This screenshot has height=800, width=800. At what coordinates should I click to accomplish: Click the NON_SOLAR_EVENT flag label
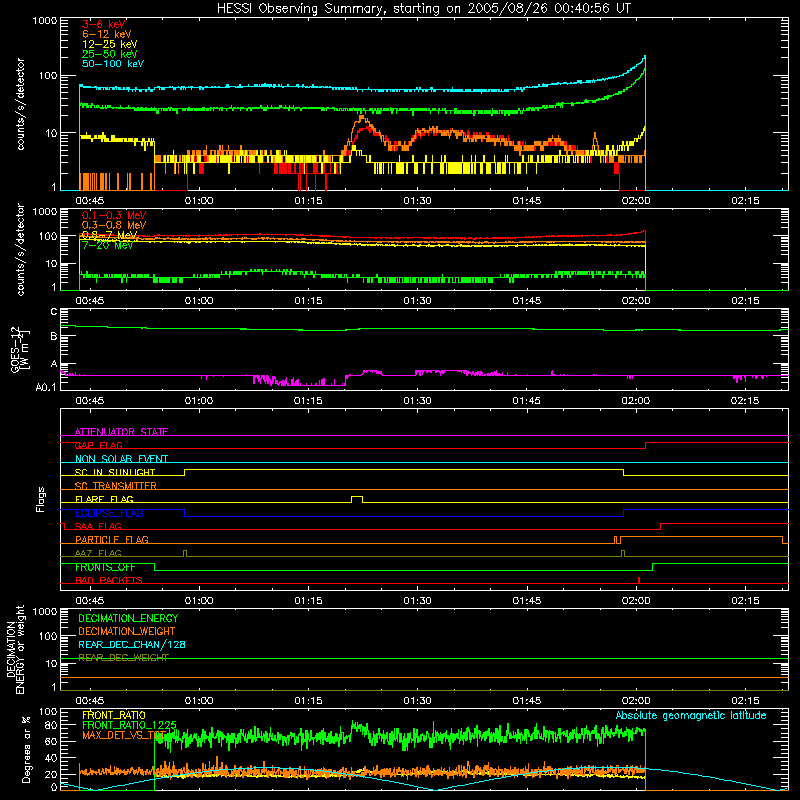pos(121,459)
